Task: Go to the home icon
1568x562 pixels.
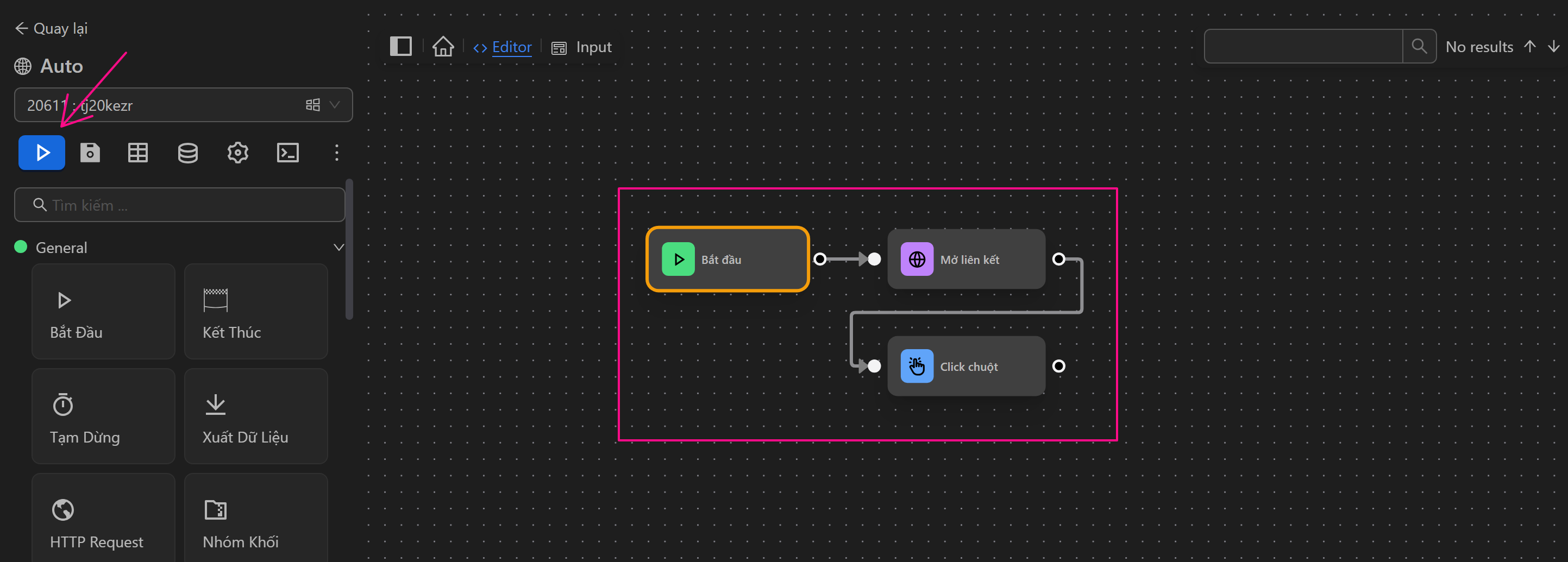Action: pyautogui.click(x=442, y=46)
